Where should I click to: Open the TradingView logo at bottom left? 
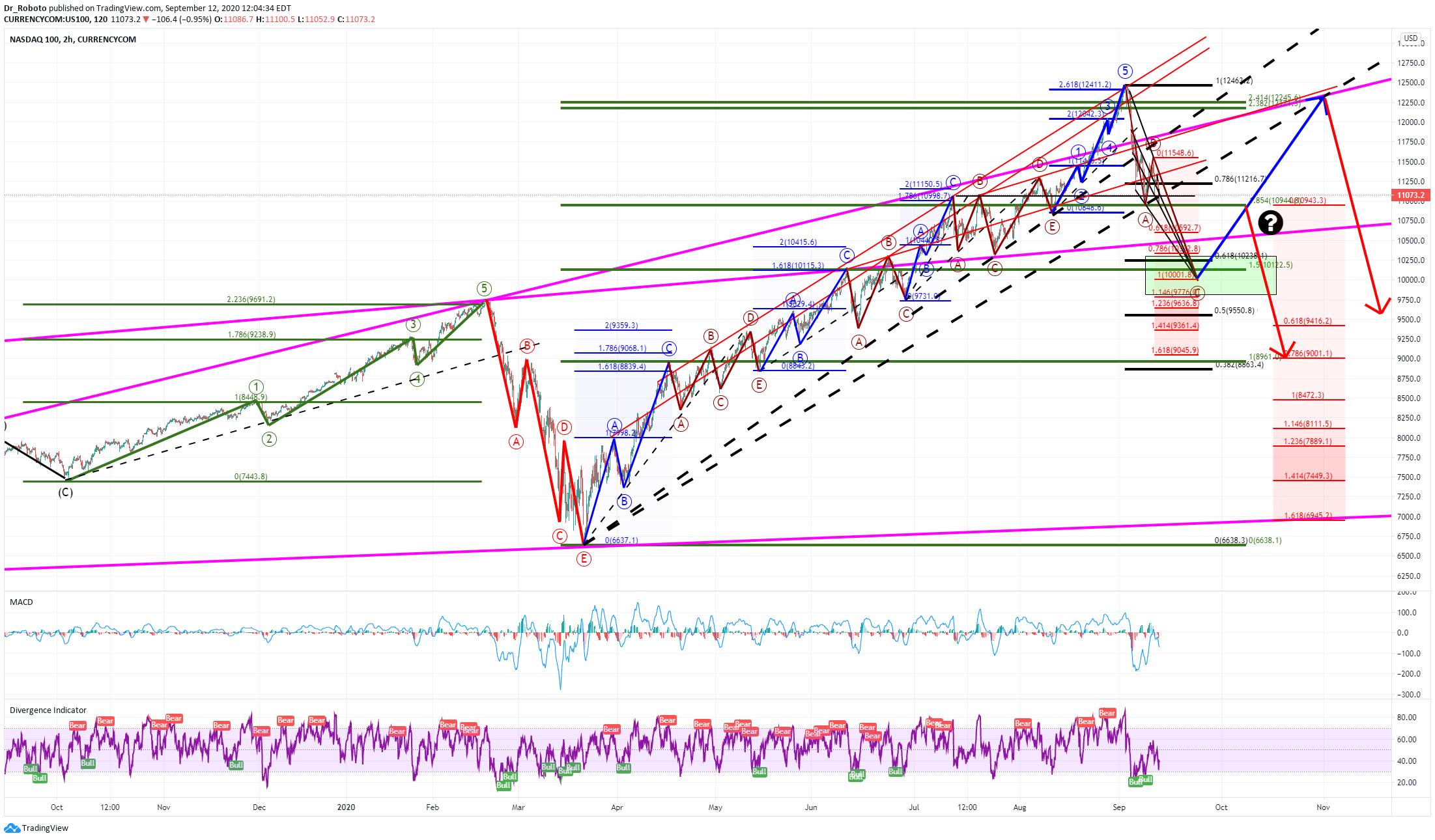[36, 828]
